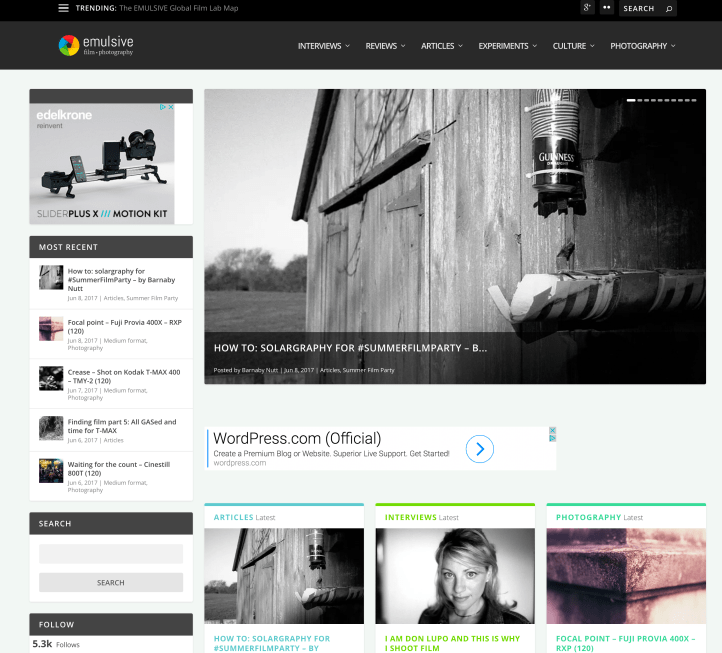Click the INTERVIEWS Latest heading
Image resolution: width=722 pixels, height=653 pixels.
[x=421, y=518]
